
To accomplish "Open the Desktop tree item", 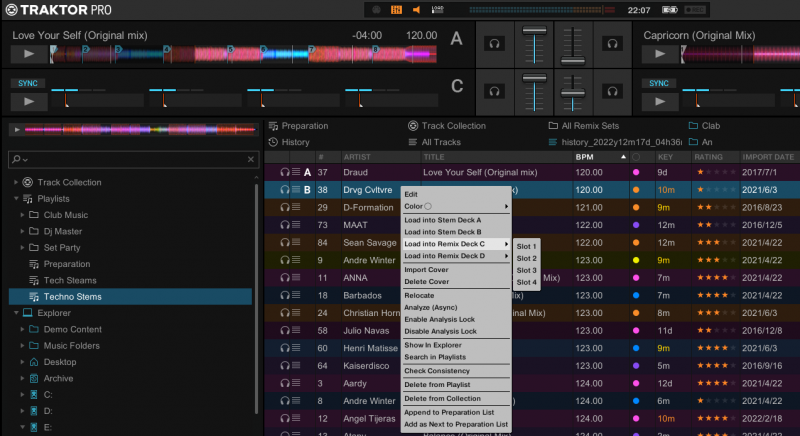I will click(60, 362).
